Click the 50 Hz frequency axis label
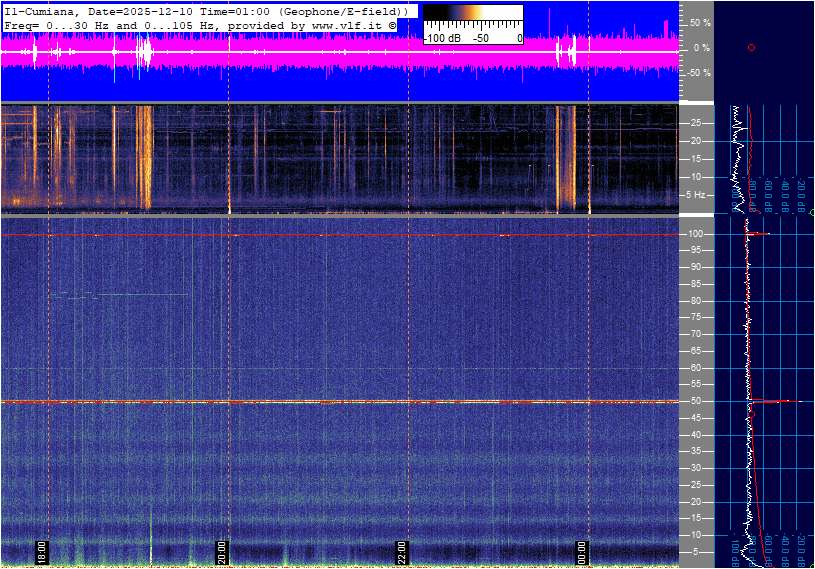815x569 pixels. [x=696, y=402]
